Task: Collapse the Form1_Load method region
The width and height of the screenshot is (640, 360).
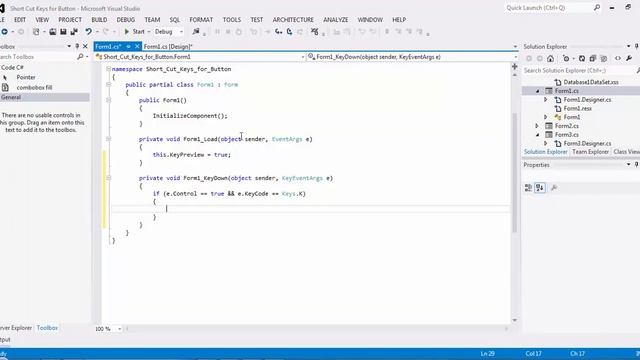Action: 109,139
